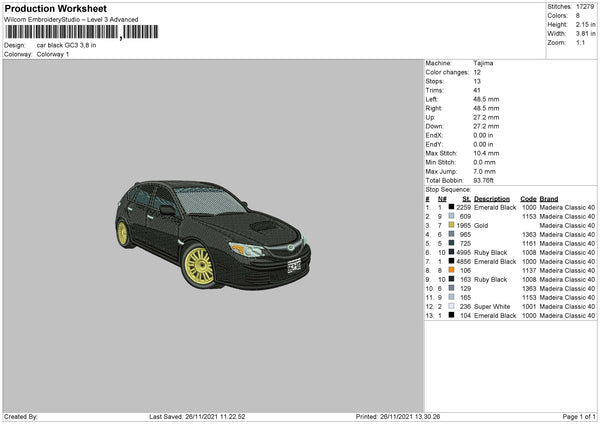The width and height of the screenshot is (600, 424).
Task: Click the light blue swatch in stop 2
Action: click(451, 216)
